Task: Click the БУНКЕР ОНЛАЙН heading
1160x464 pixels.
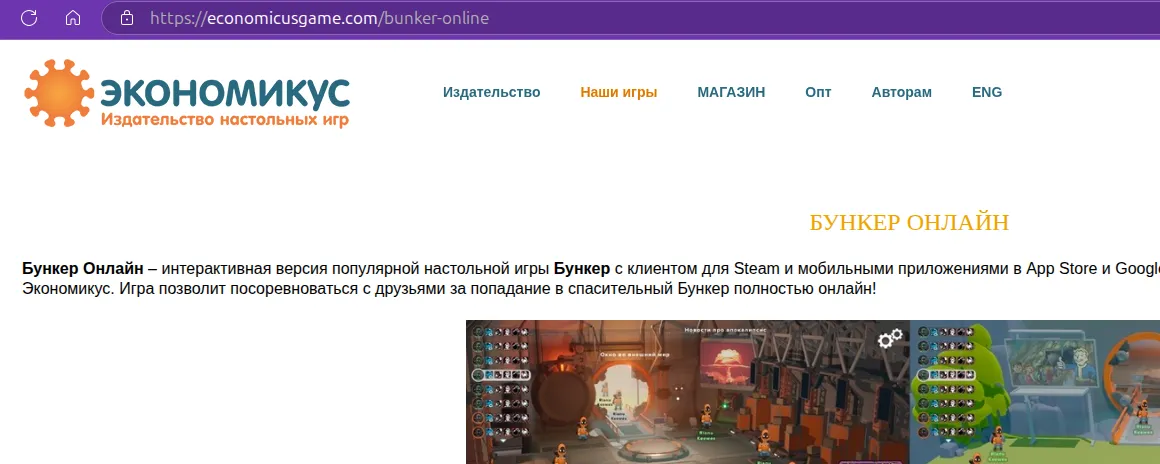Action: [x=909, y=223]
